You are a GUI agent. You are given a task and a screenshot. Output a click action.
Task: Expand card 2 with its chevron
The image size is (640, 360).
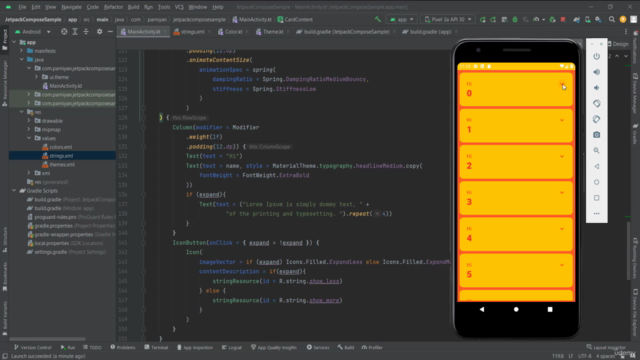tap(562, 156)
